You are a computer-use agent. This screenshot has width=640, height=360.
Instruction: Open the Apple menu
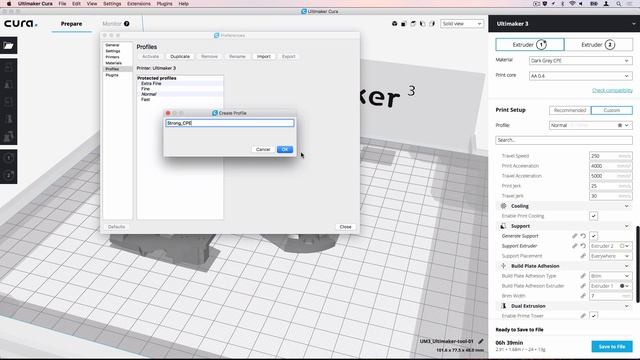[9, 4]
